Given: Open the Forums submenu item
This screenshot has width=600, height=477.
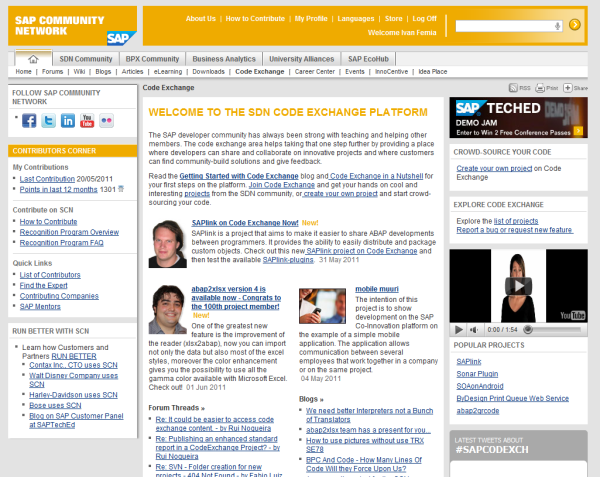Looking at the screenshot, I should point(52,72).
